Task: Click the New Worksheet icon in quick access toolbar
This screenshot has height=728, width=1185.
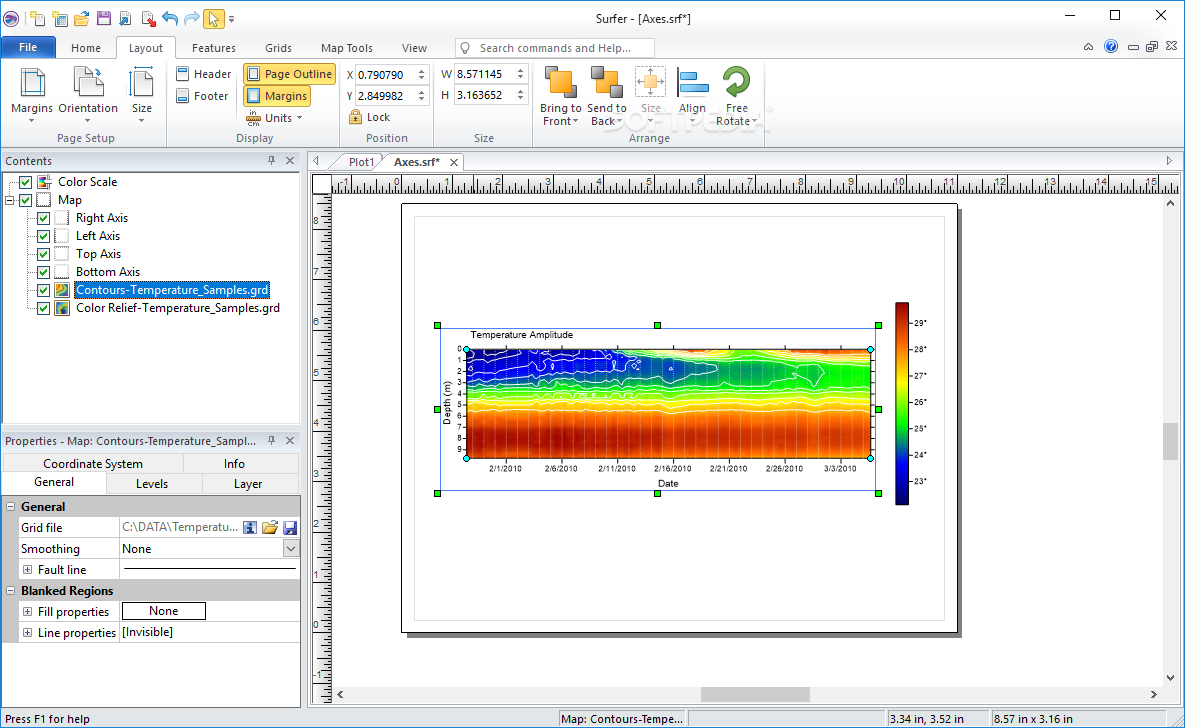Action: pos(59,18)
